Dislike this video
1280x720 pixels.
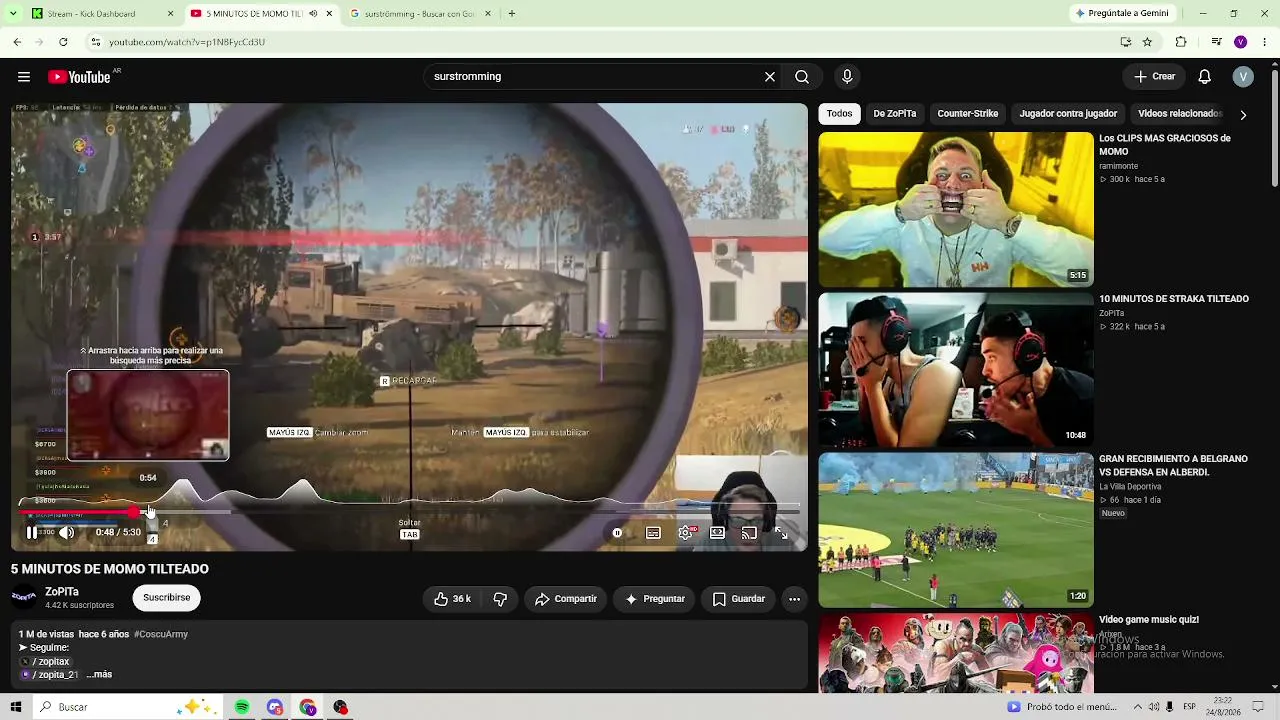pos(500,599)
